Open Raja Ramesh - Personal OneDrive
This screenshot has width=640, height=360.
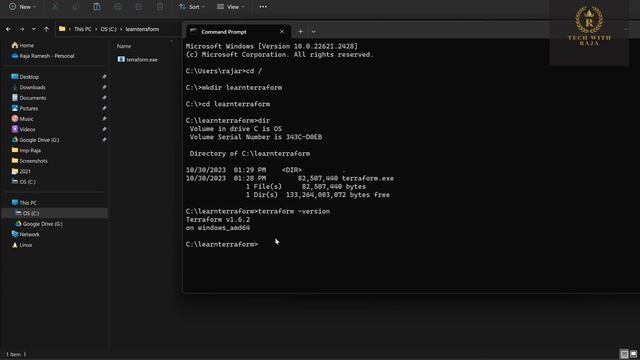click(x=43, y=56)
